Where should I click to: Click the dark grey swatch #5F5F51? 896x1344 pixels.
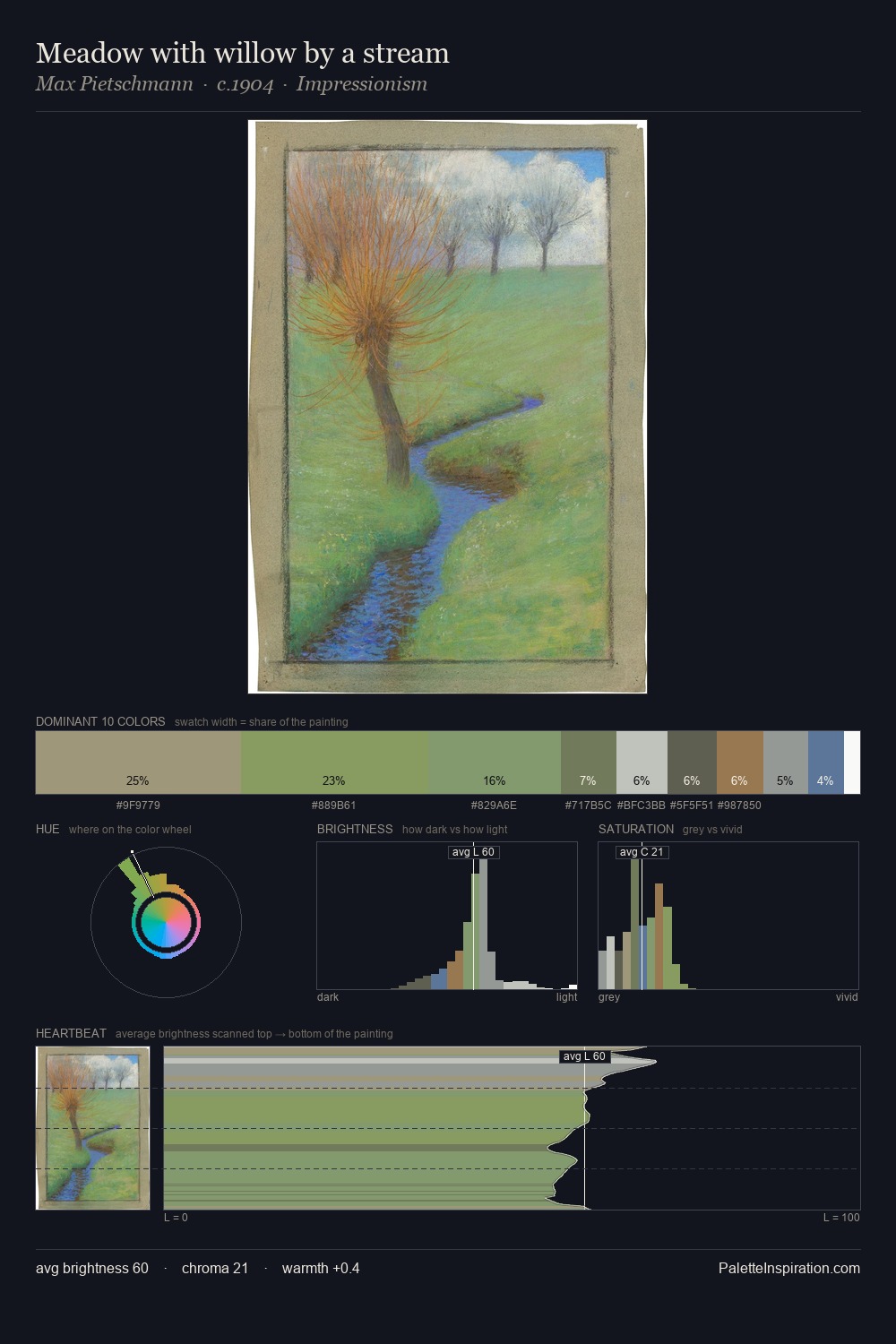(692, 762)
